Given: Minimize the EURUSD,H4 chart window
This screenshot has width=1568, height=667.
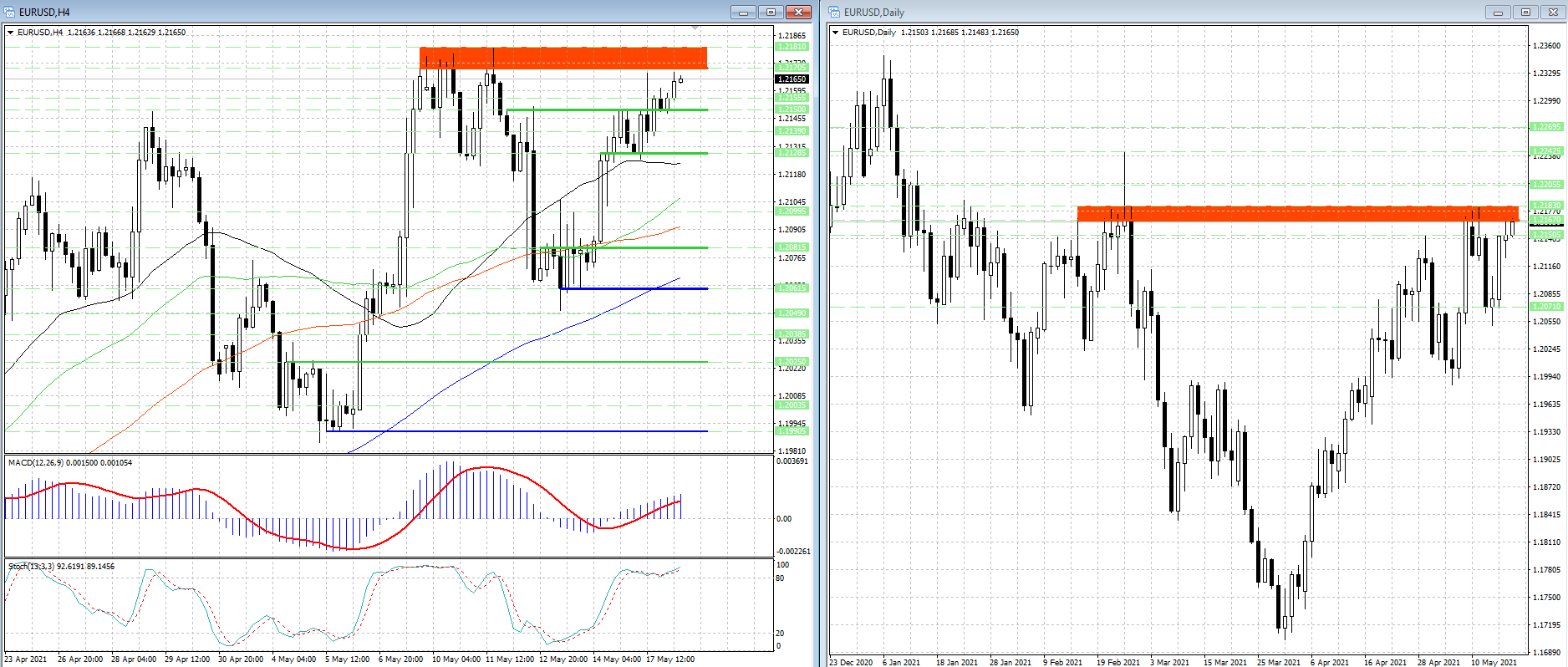Looking at the screenshot, I should tap(743, 12).
